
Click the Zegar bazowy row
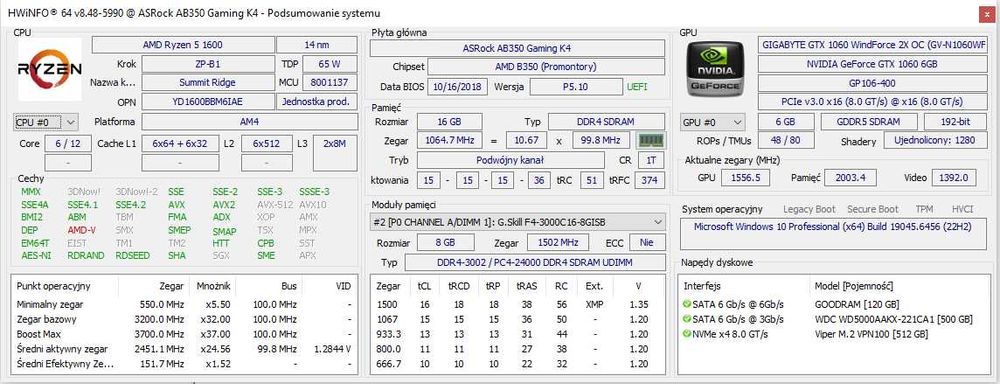(184, 320)
